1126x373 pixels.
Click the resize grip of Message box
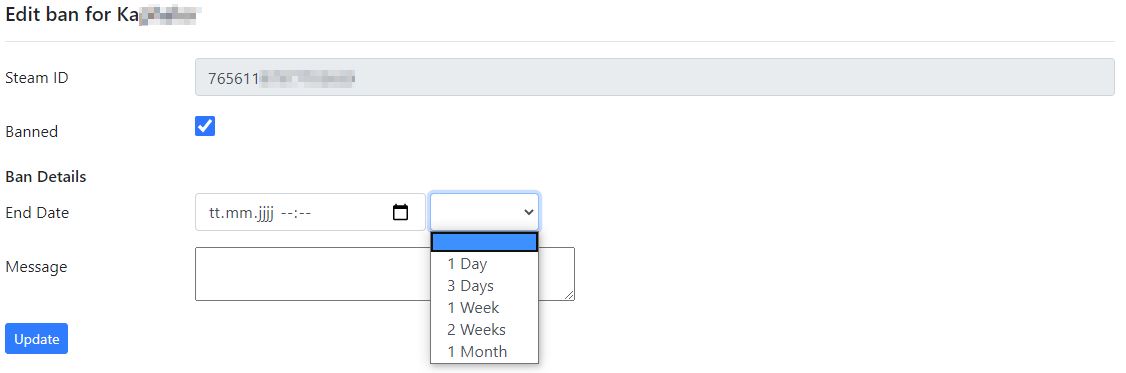tap(569, 295)
